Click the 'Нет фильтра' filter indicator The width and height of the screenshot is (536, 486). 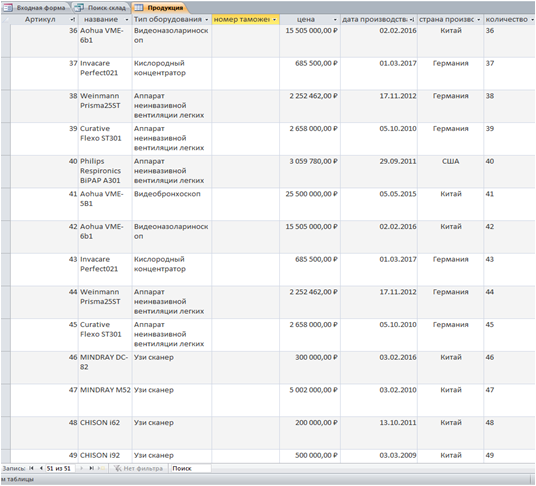(138, 468)
